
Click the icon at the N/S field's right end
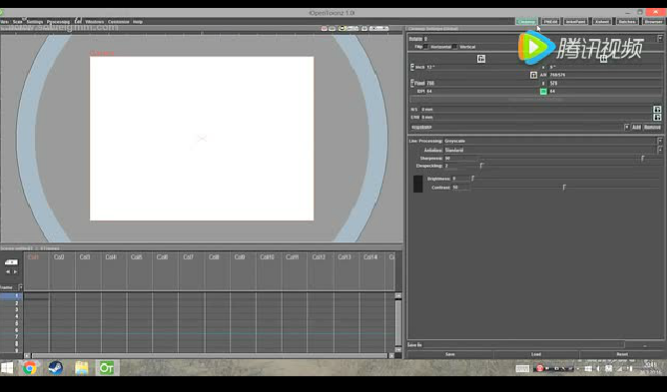tap(657, 109)
